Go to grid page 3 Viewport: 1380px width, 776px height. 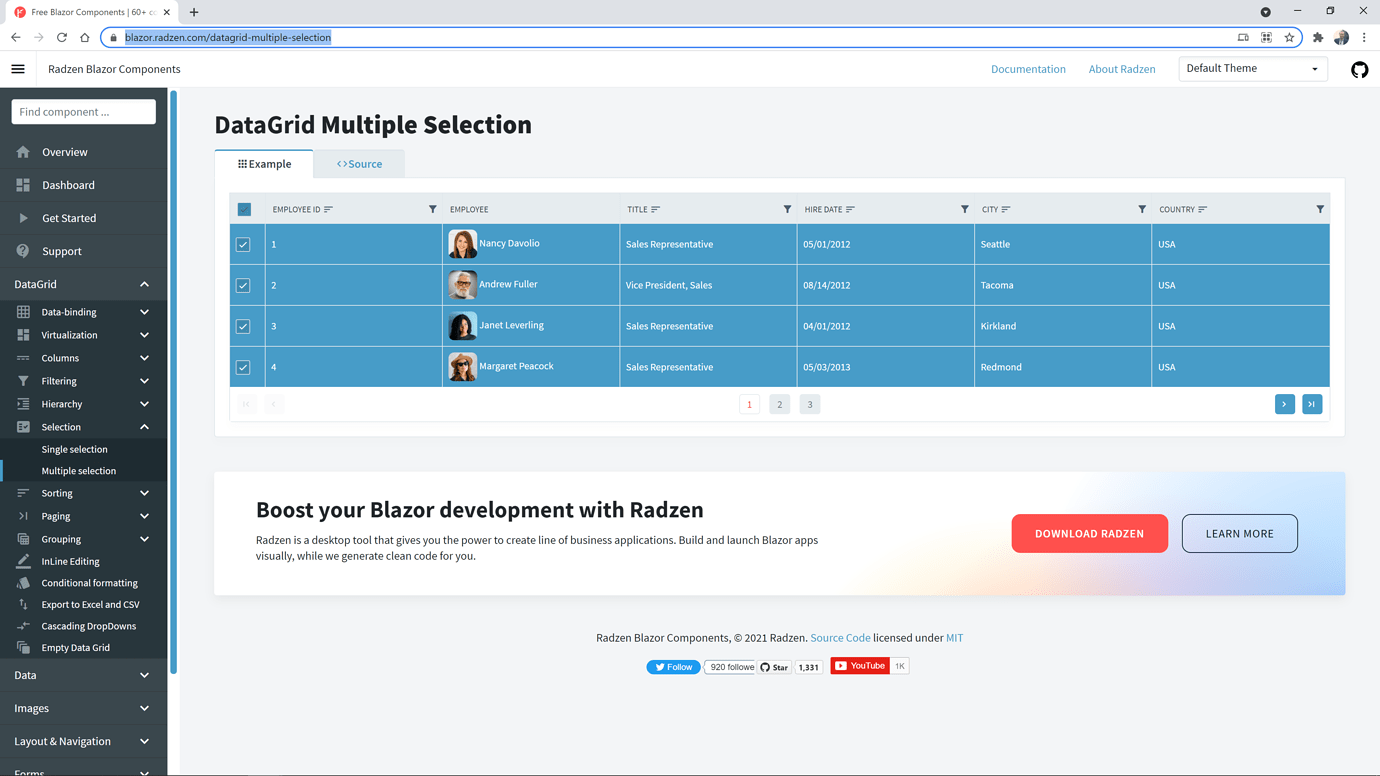810,404
